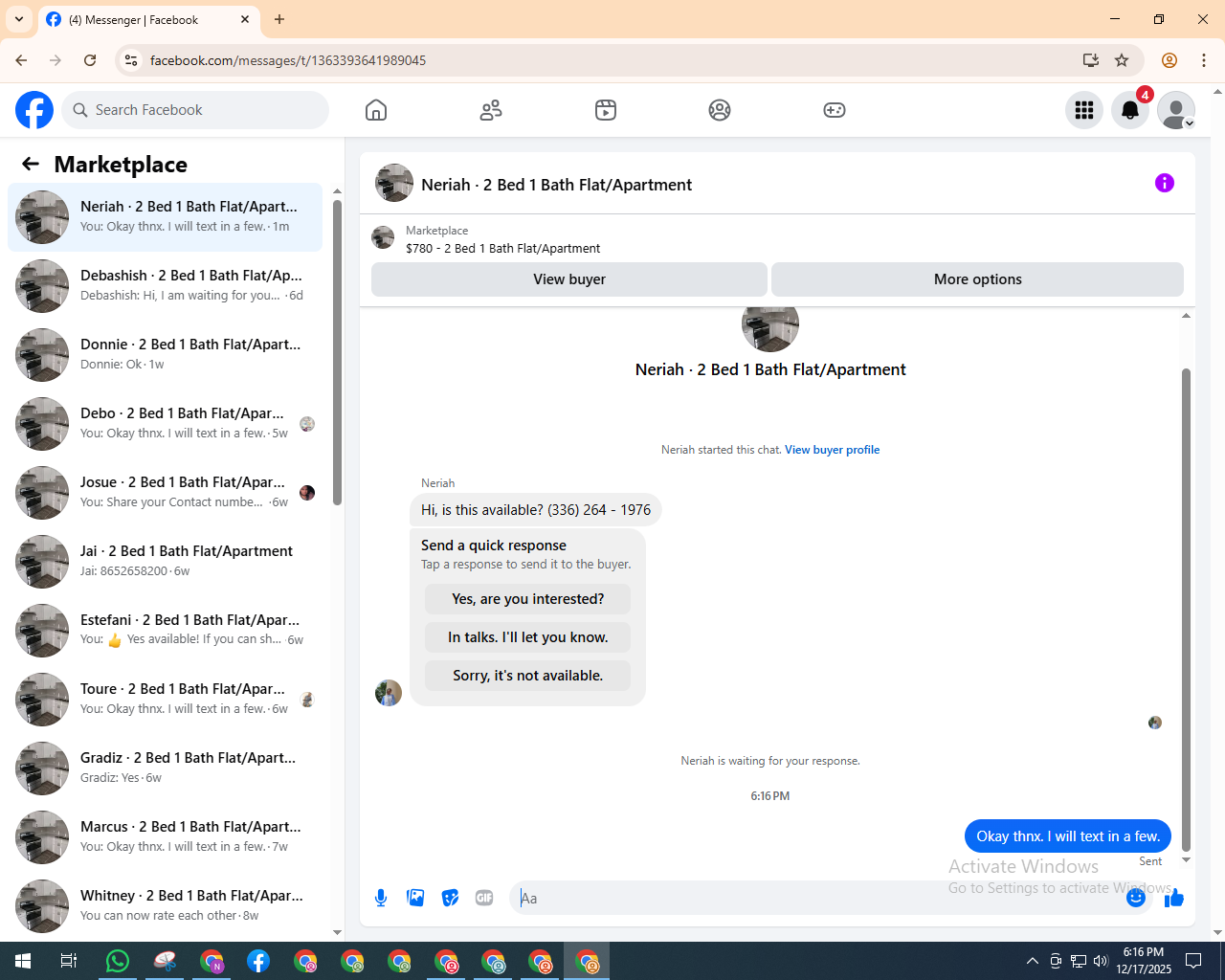Viewport: 1225px width, 980px height.
Task: Open the conversation information icon
Action: pyautogui.click(x=1165, y=183)
